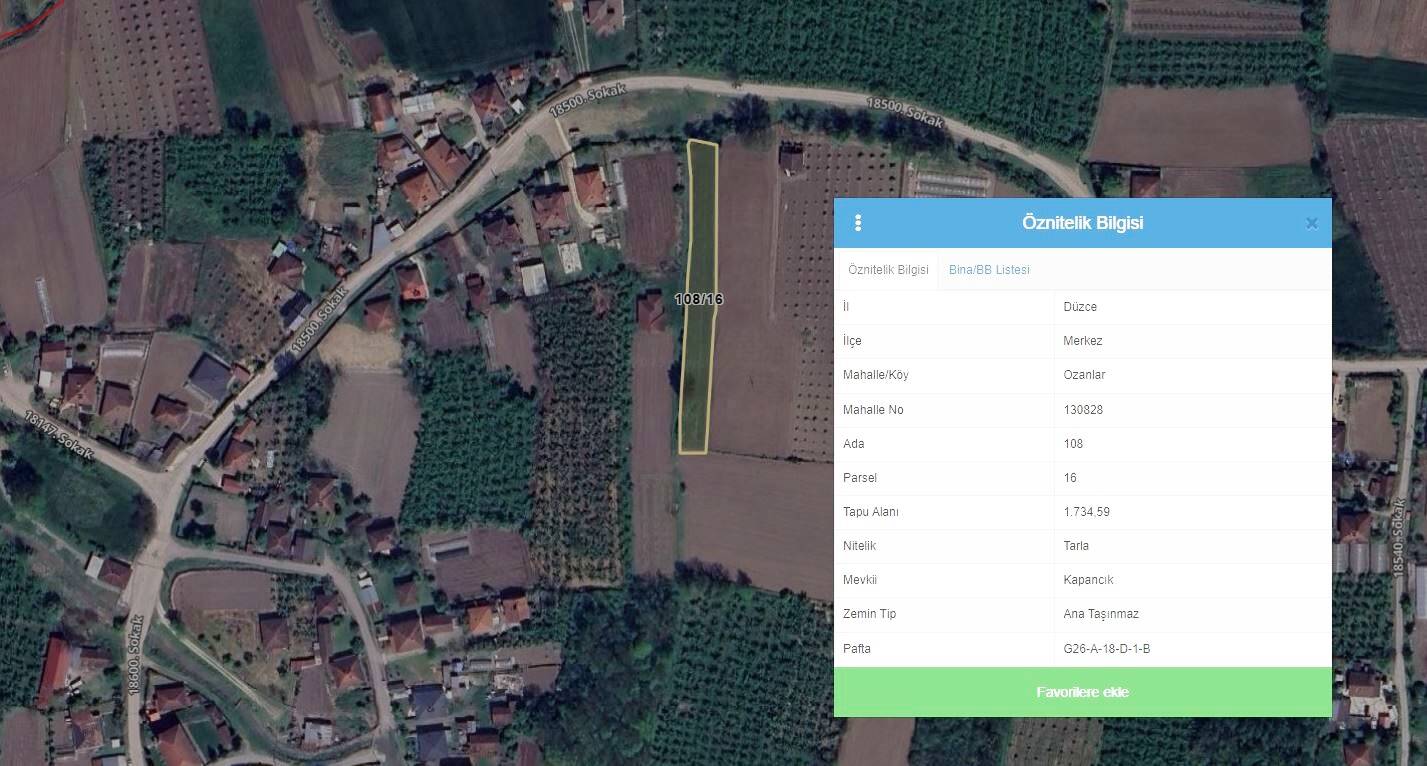The image size is (1427, 766).
Task: Select the Öznitelik Bilgisi tab
Action: tap(888, 270)
